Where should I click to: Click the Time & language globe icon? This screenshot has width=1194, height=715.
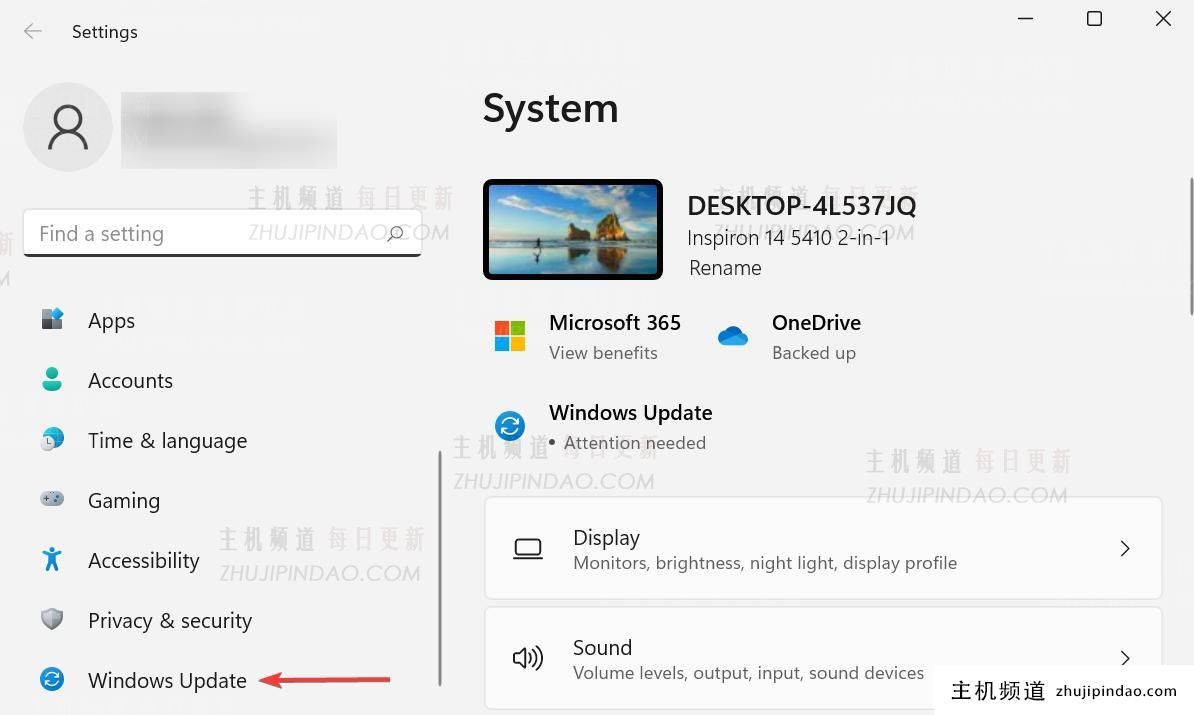point(52,440)
